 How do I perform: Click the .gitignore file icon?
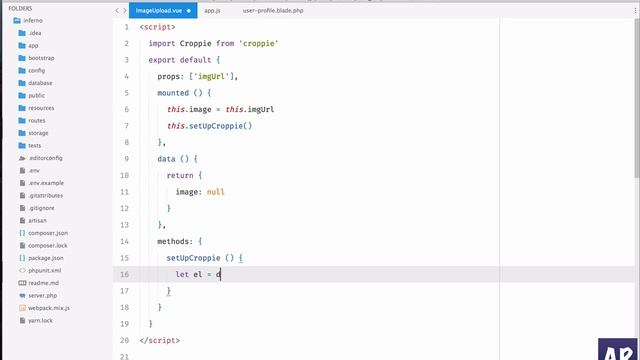(22, 208)
